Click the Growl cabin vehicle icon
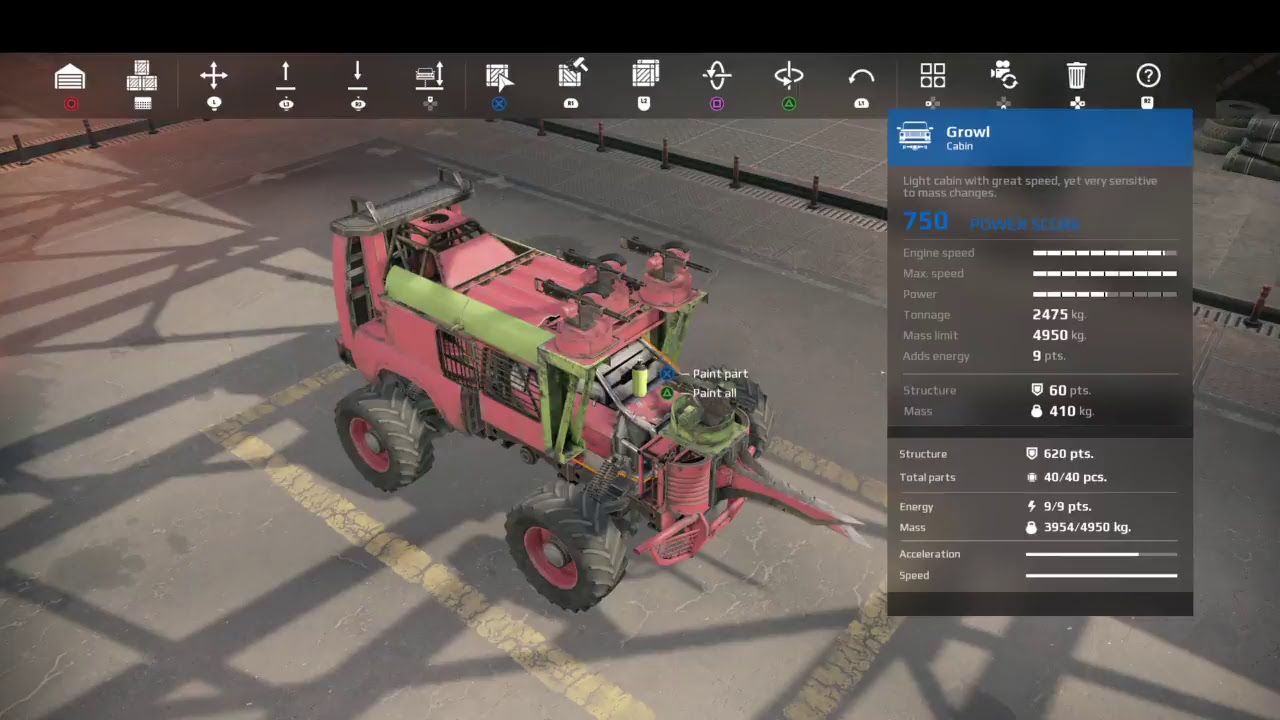 (x=915, y=136)
